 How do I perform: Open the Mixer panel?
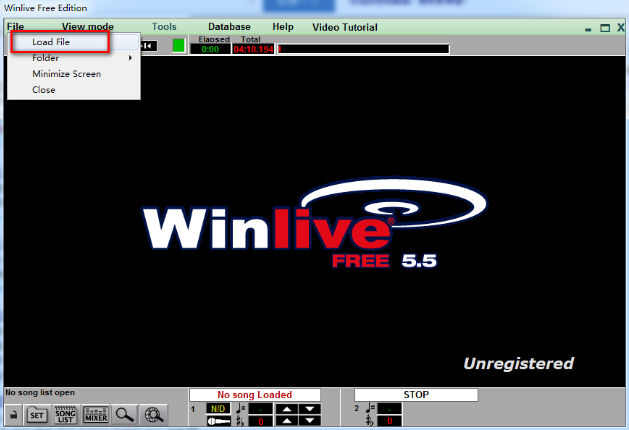coord(96,415)
